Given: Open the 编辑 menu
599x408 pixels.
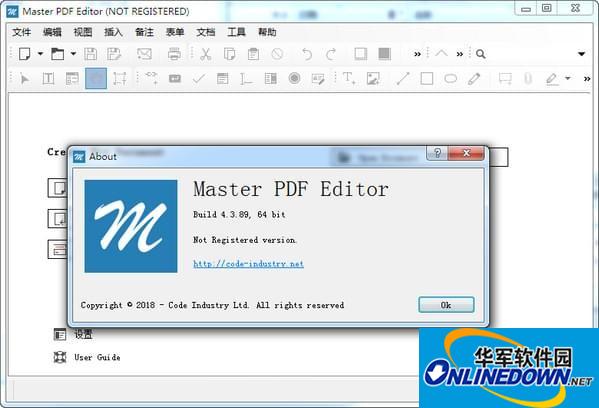Looking at the screenshot, I should coord(52,32).
